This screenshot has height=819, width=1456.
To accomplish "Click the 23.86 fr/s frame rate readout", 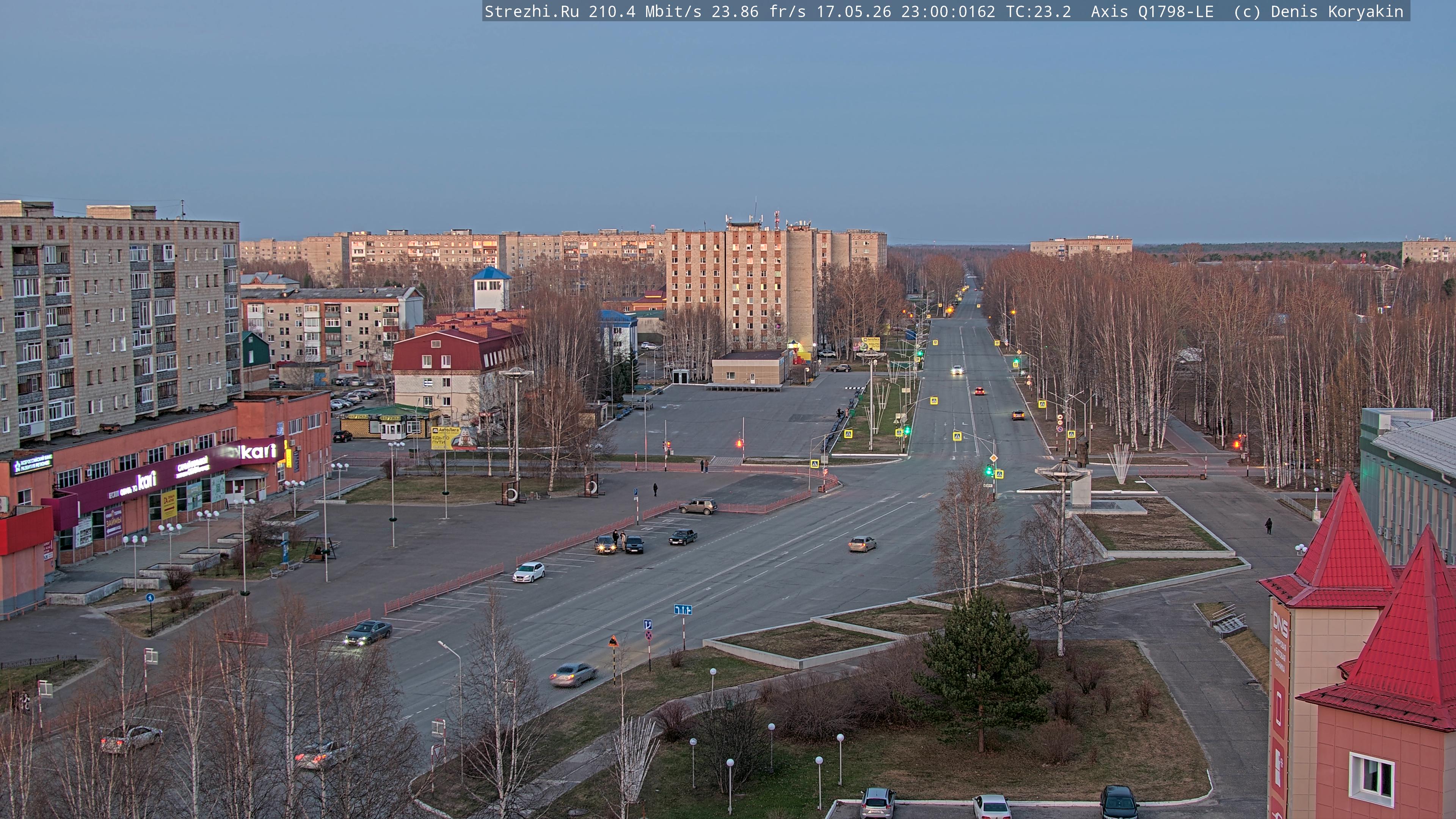I will coord(758,12).
